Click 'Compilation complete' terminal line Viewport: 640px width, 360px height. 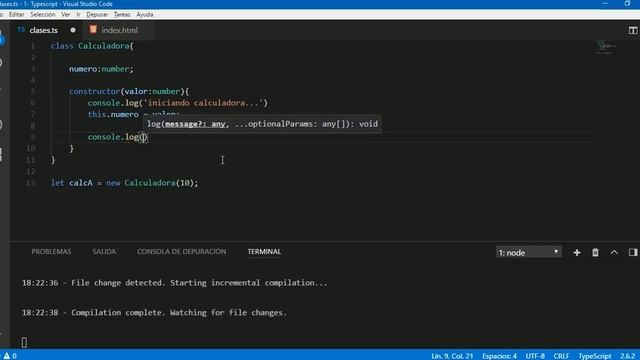click(x=154, y=313)
